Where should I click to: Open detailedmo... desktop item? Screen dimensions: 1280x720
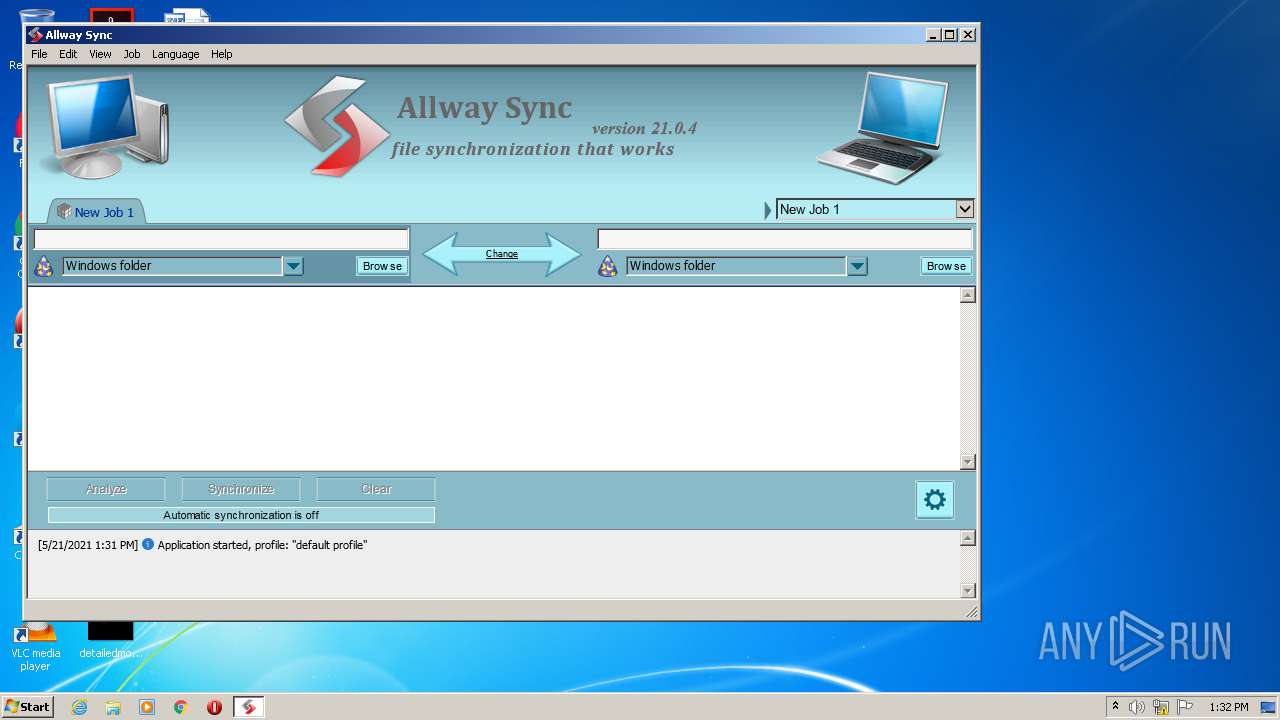(x=111, y=640)
